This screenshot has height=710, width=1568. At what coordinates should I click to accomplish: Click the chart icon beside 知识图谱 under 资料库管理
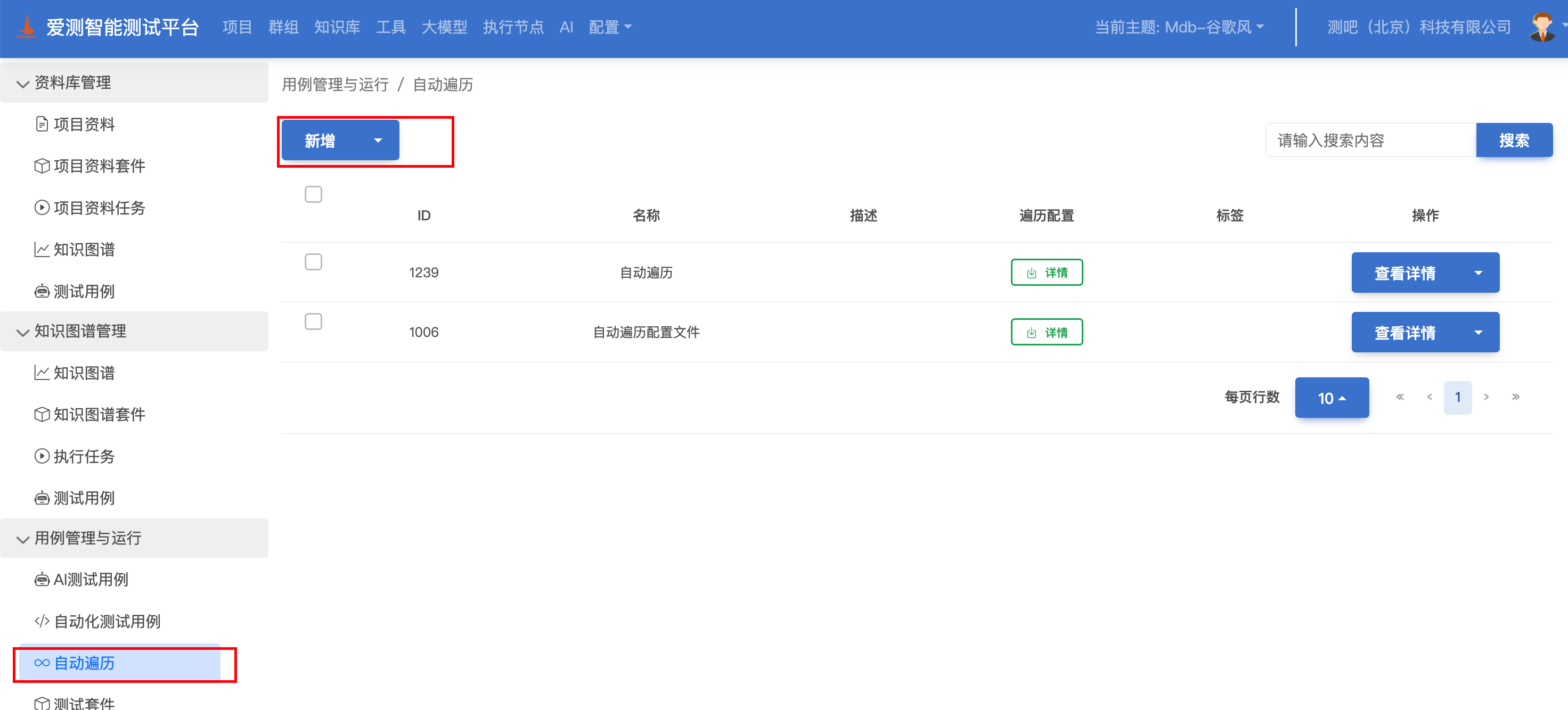pyautogui.click(x=42, y=250)
